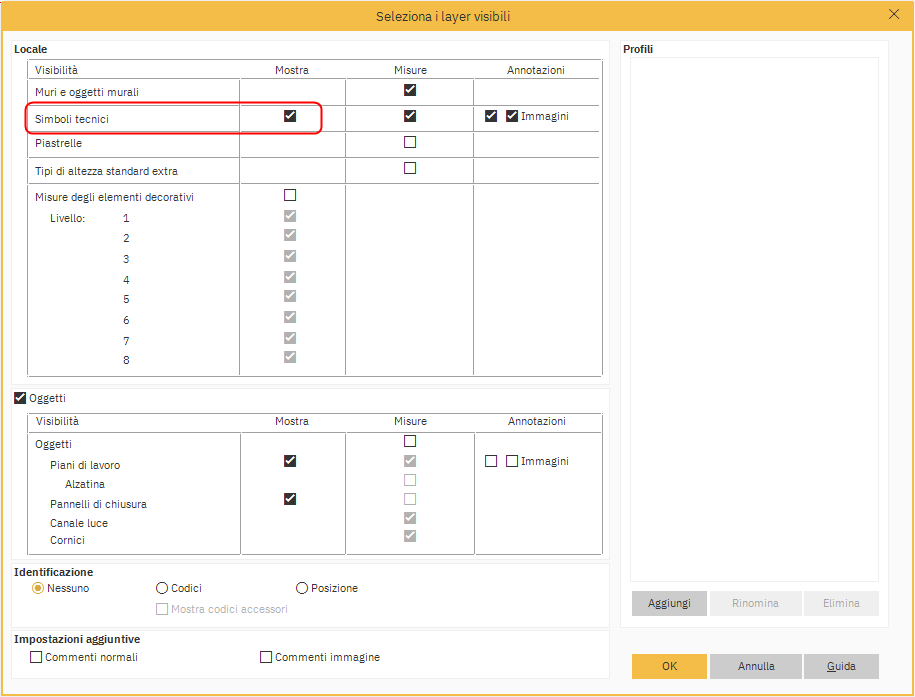The width and height of the screenshot is (915, 697).
Task: Check Misure for Tipi di altezza standard extra
Action: pos(410,168)
